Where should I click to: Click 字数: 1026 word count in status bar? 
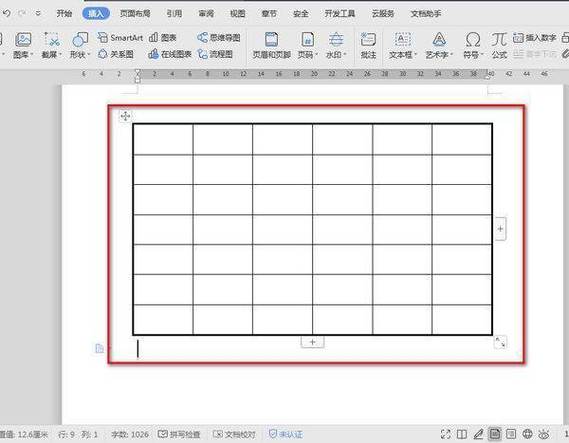tap(130, 434)
